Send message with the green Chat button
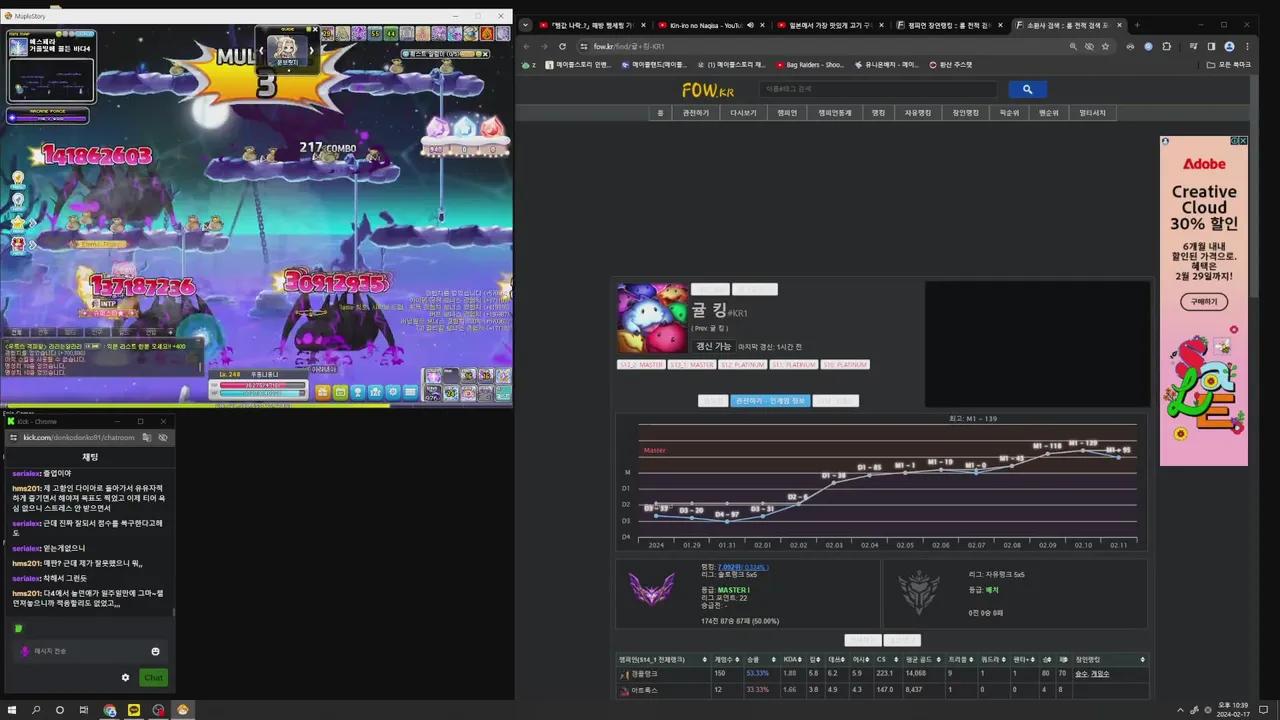 [x=153, y=677]
